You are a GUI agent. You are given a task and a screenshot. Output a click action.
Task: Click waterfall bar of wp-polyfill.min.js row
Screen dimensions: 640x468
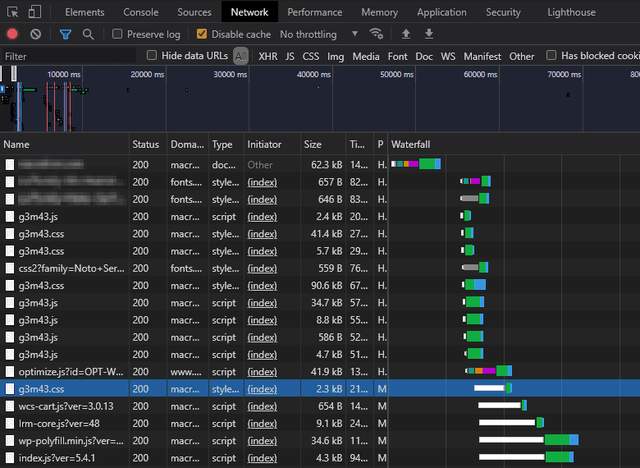[529, 440]
